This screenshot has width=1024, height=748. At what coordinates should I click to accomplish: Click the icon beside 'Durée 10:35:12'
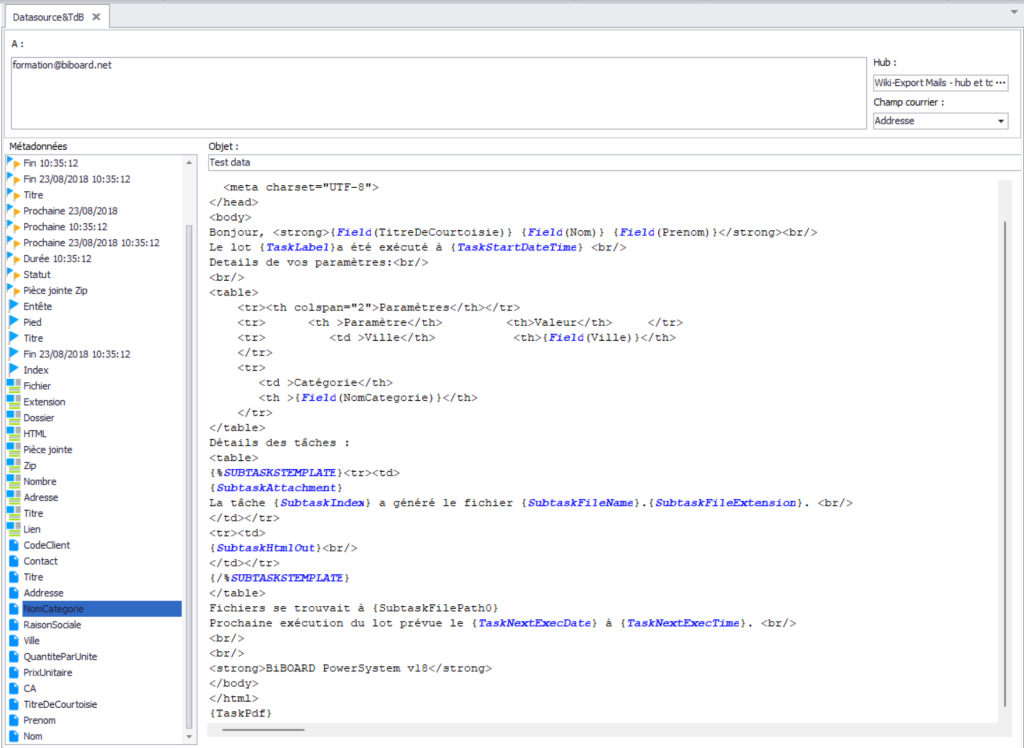coord(14,258)
